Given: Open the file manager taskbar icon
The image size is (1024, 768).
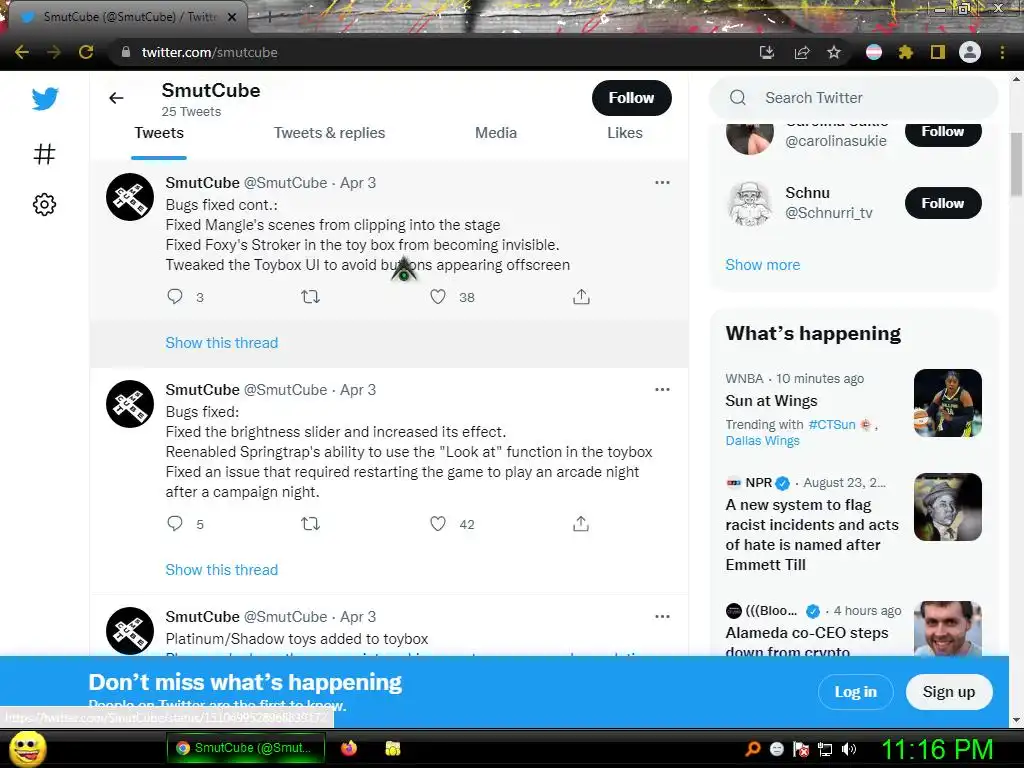Looking at the screenshot, I should (x=392, y=748).
